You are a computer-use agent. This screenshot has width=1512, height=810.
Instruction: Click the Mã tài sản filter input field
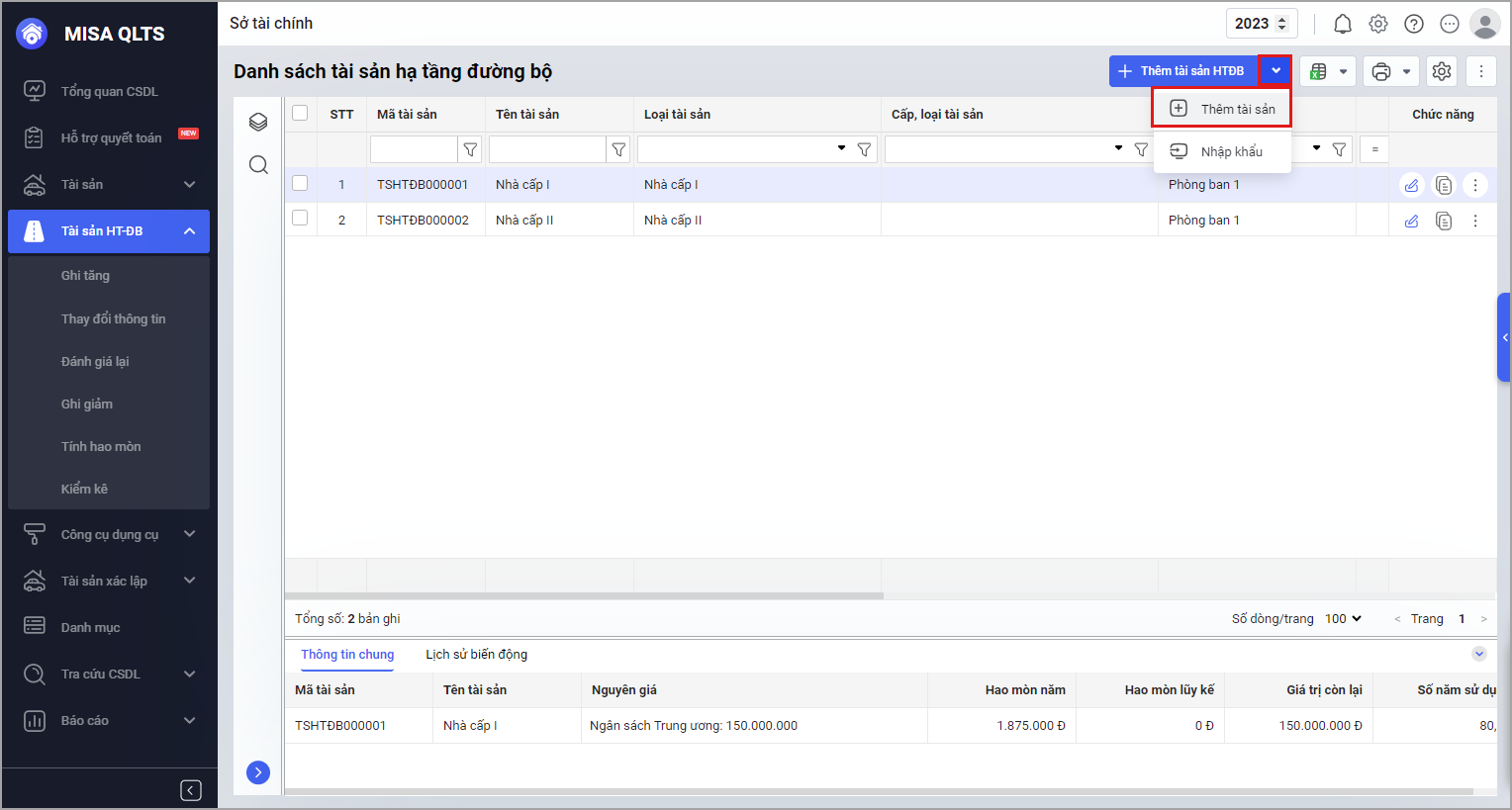pos(414,149)
